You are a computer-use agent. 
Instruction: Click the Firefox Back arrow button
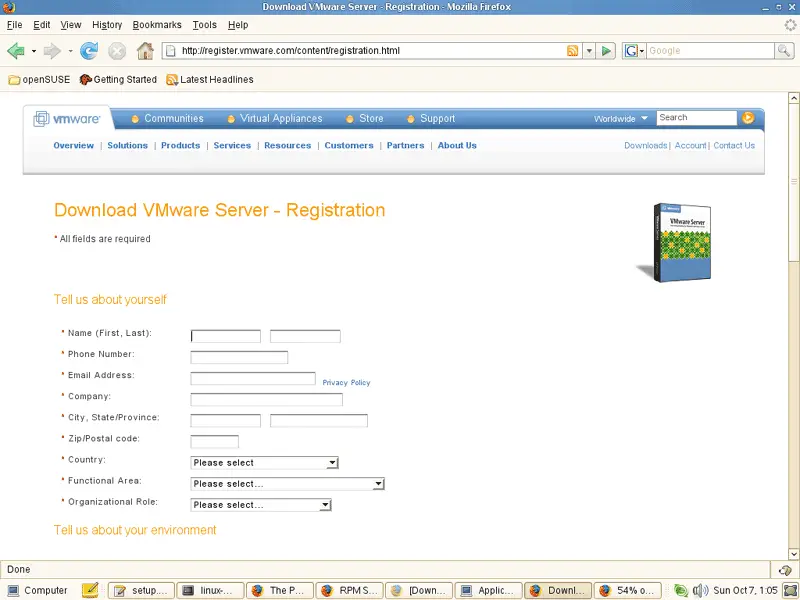coord(16,51)
